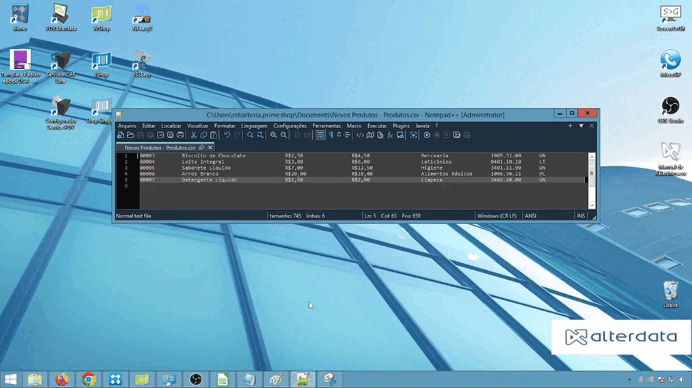Toggle Show all characters pilcrow icon

pos(331,135)
